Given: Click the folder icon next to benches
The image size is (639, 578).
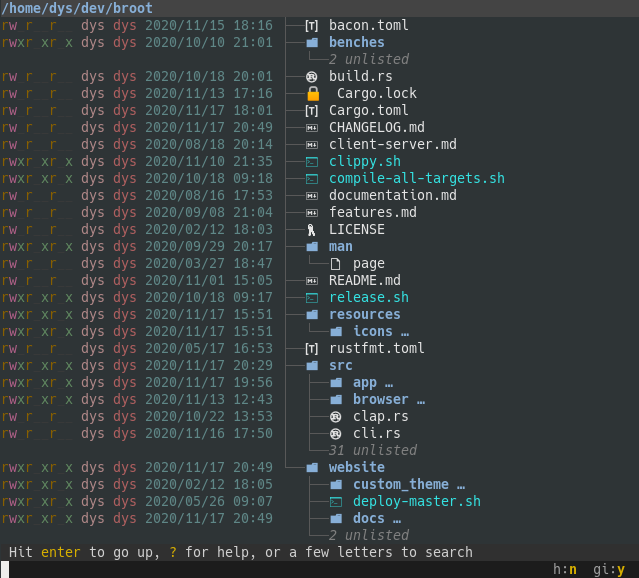Looking at the screenshot, I should point(312,42).
